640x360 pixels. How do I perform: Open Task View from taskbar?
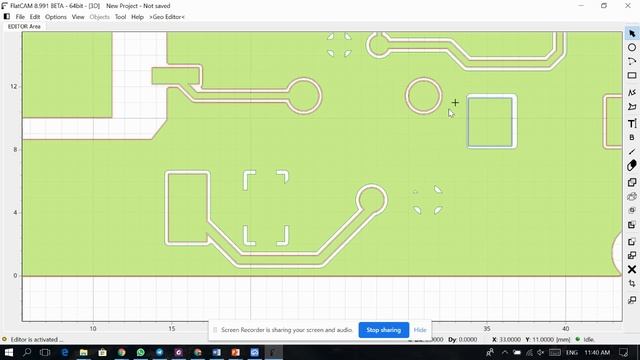point(45,352)
